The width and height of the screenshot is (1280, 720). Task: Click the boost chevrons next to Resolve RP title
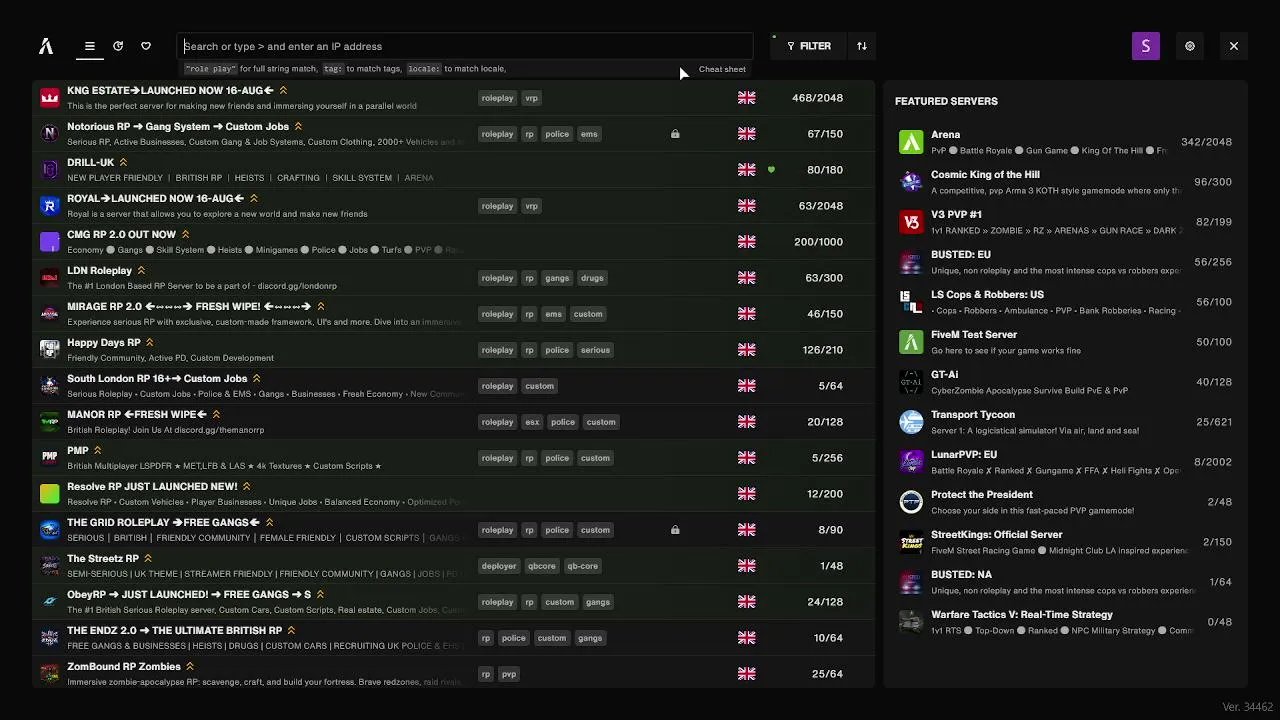pos(246,487)
